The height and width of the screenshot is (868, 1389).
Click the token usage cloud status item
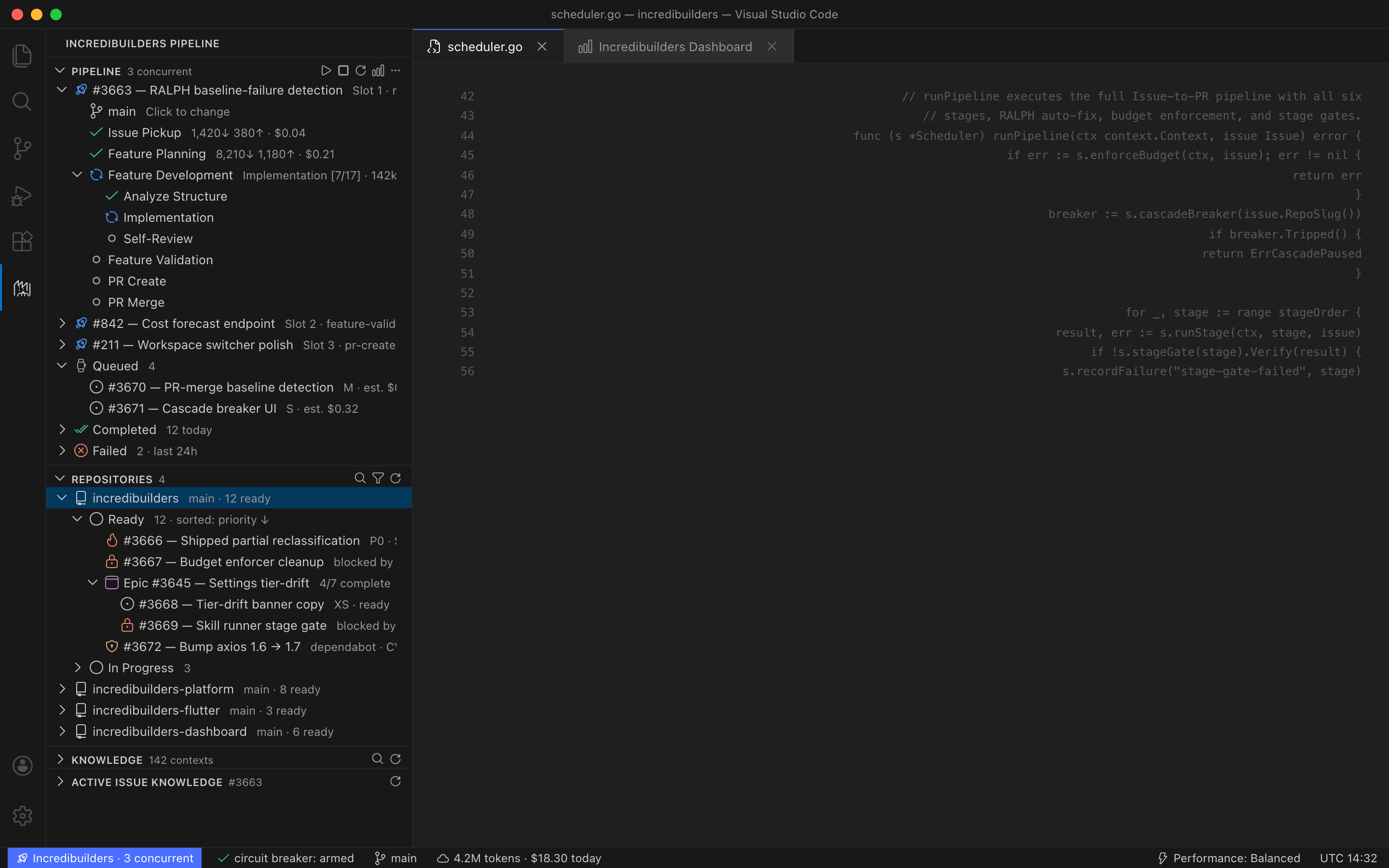(x=519, y=858)
